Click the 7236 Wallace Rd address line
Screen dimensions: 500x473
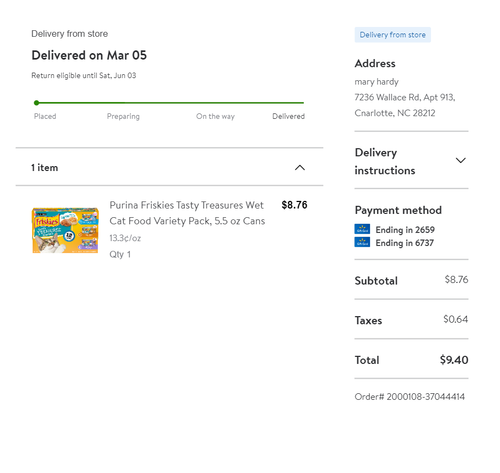tap(405, 97)
